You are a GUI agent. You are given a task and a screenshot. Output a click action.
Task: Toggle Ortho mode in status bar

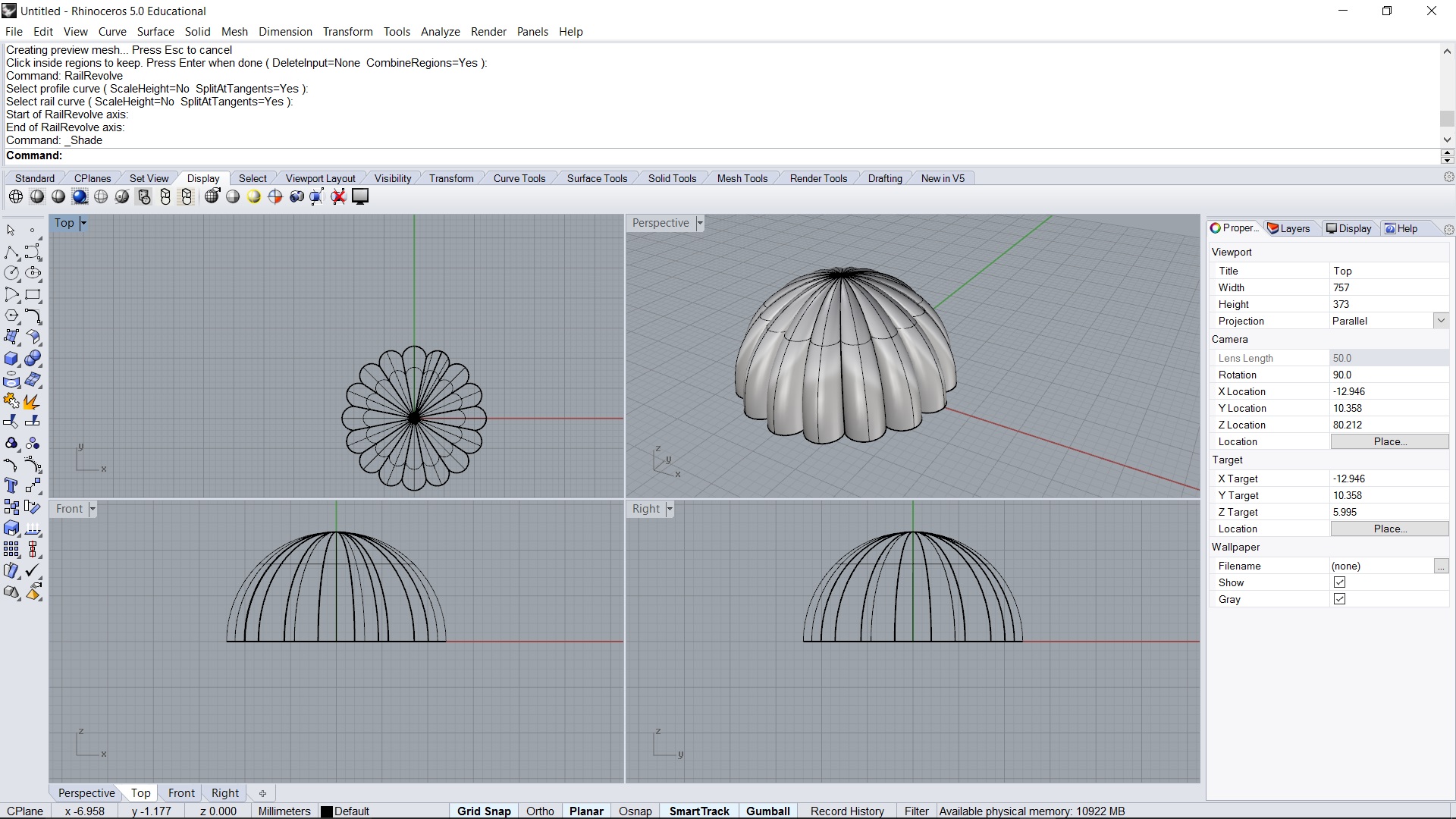click(540, 811)
